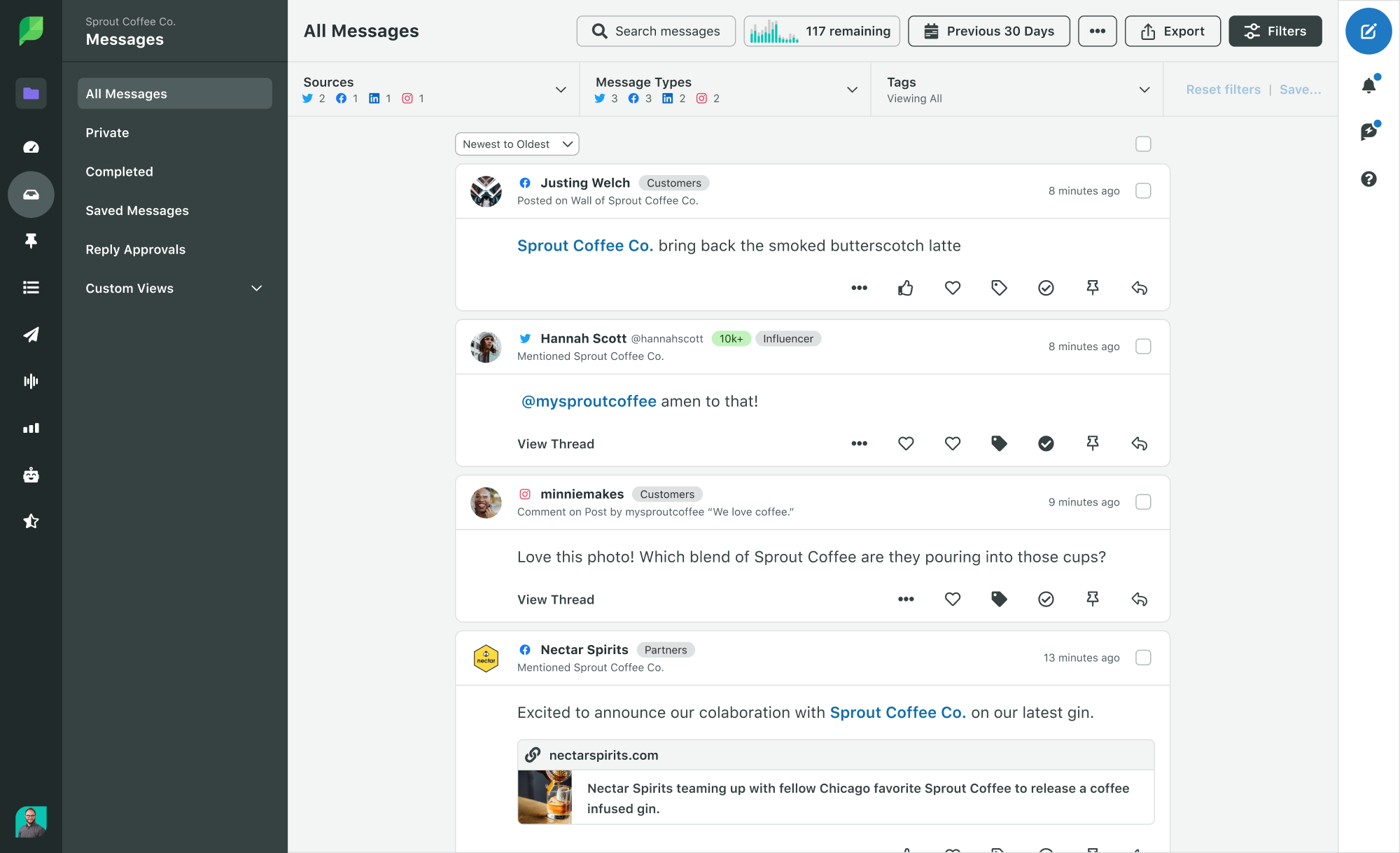
Task: Open the Newest to Oldest sort dropdown
Action: click(x=514, y=143)
